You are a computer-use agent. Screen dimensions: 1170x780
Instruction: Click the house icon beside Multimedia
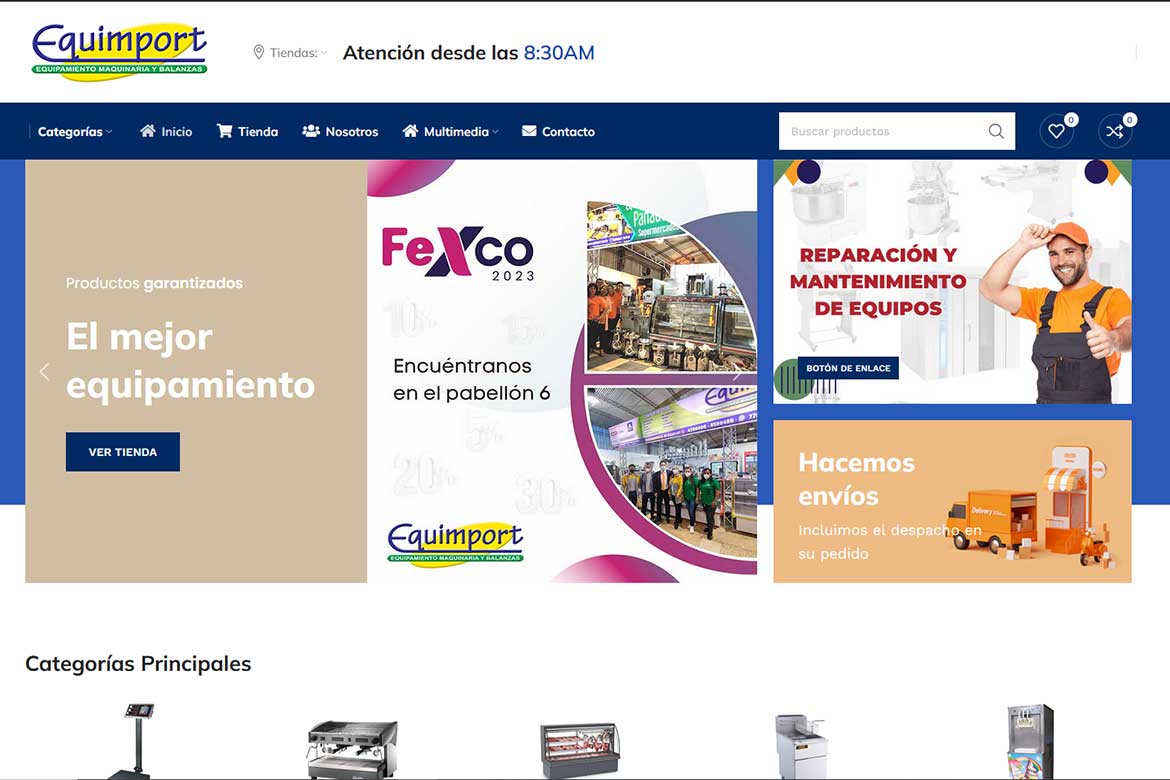tap(410, 131)
